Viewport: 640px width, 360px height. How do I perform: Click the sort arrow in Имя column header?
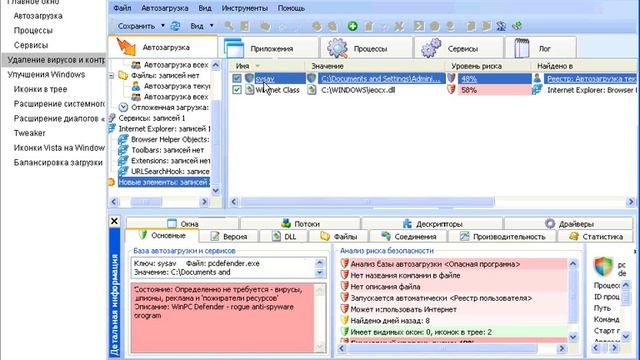click(x=258, y=66)
